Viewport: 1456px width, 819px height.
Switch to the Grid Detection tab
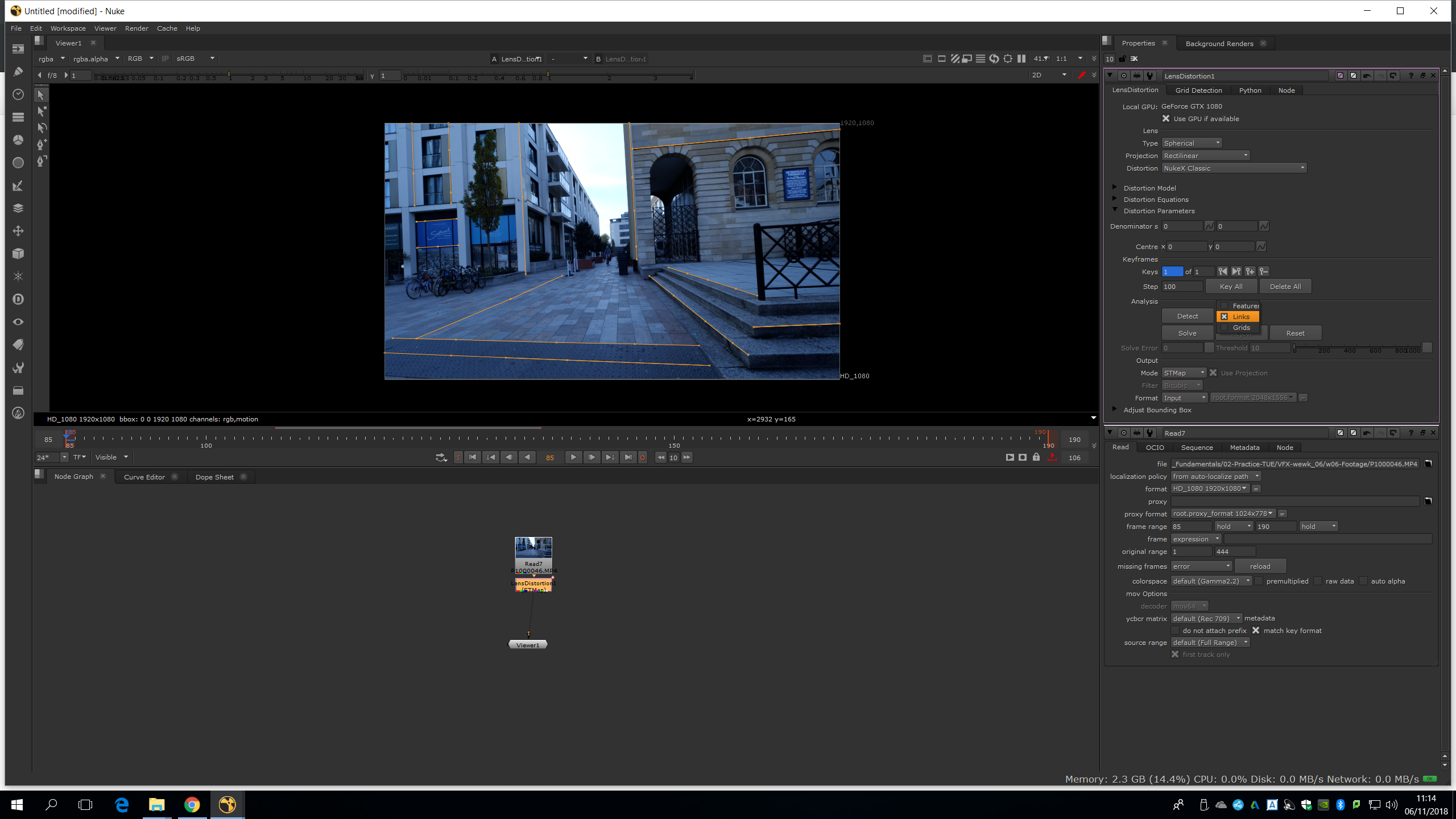point(1198,90)
